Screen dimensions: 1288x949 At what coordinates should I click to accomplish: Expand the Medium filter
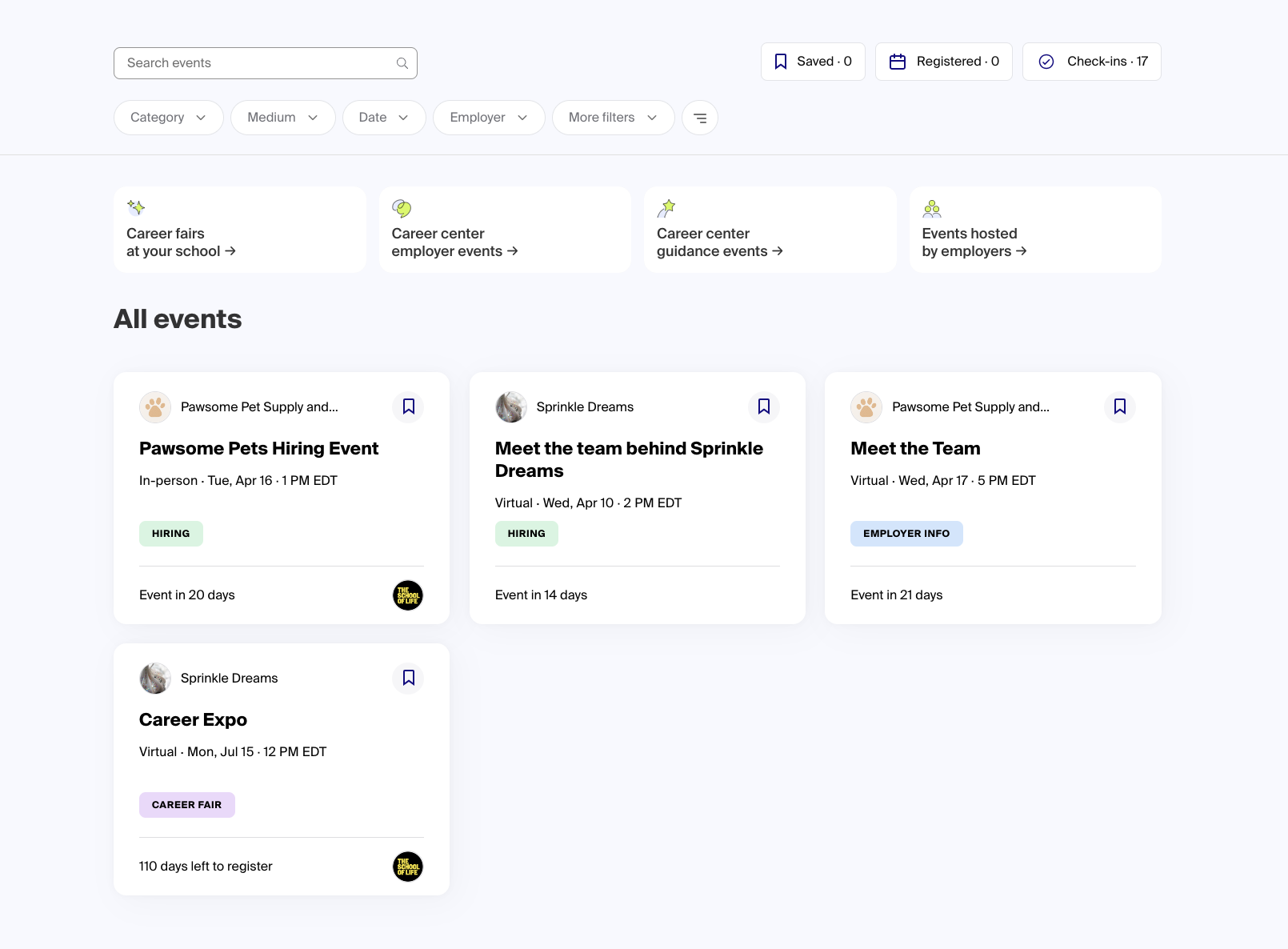click(282, 118)
